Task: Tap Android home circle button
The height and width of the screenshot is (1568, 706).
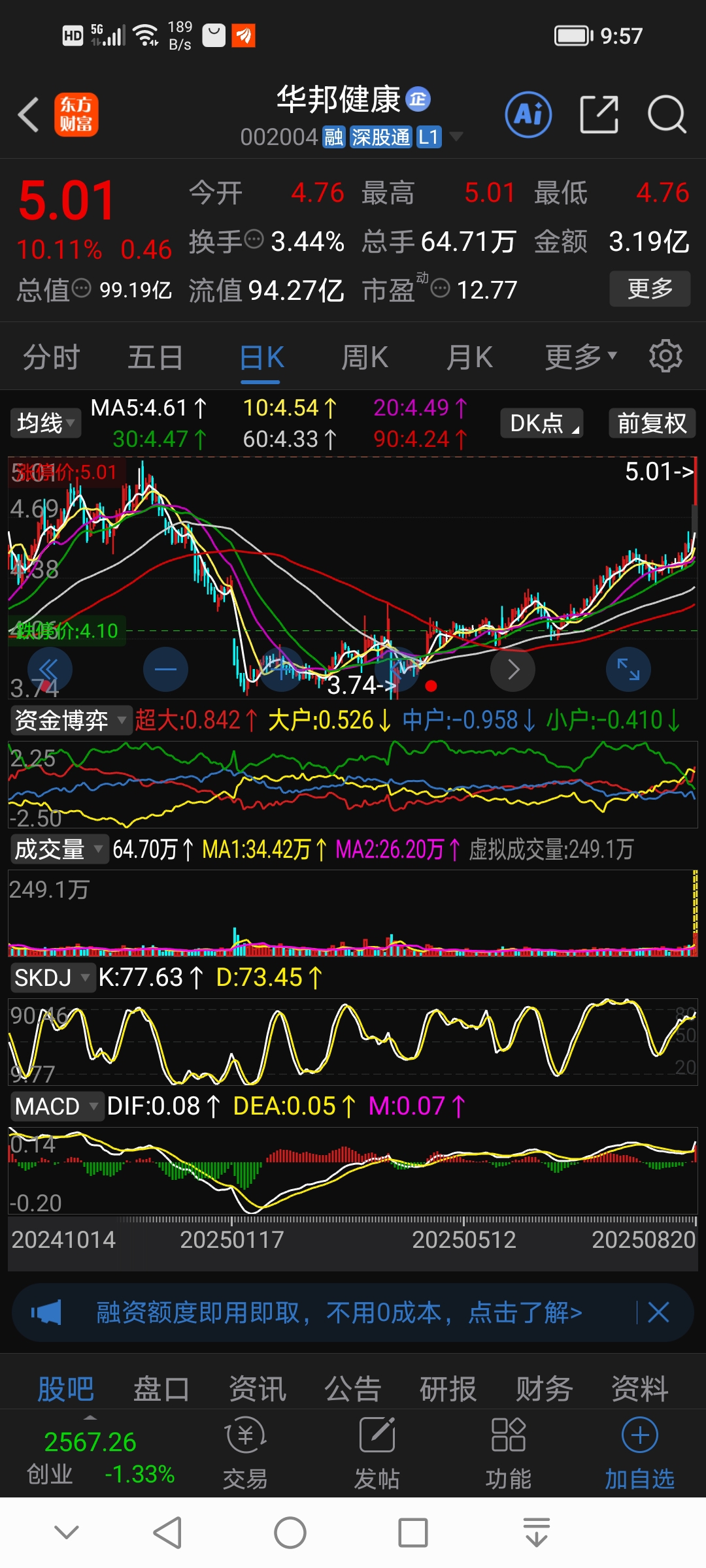Action: [290, 1533]
